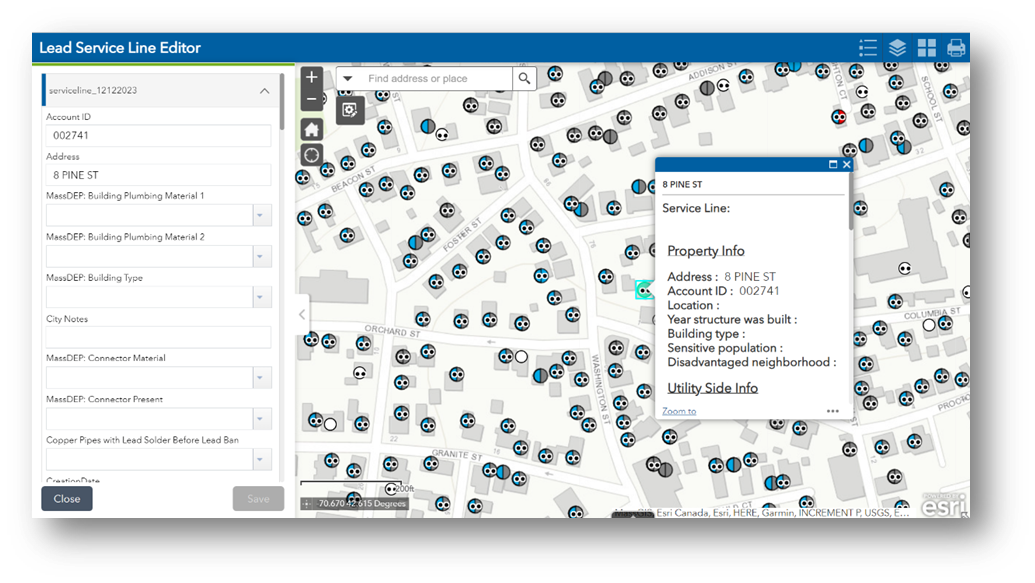Zoom out with the minus button
The image size is (1035, 583).
(x=312, y=99)
